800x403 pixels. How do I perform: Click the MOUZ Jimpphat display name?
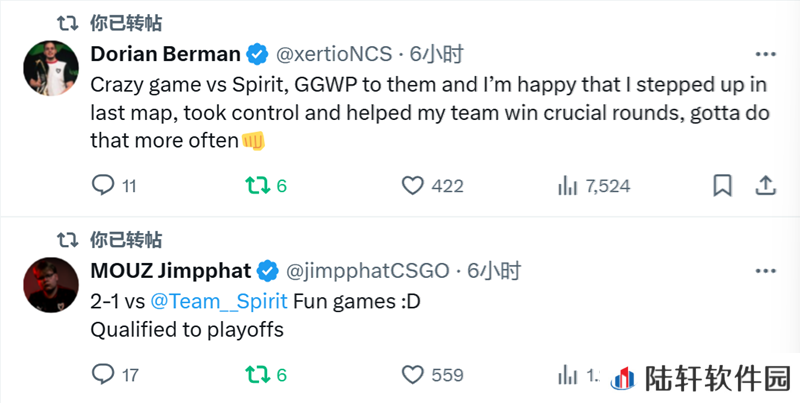click(171, 270)
